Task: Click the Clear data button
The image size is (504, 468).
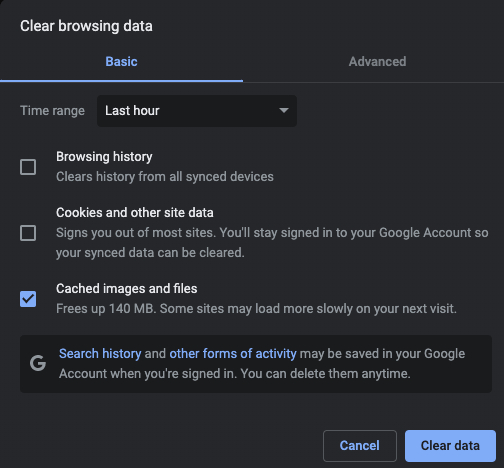Action: [450, 446]
